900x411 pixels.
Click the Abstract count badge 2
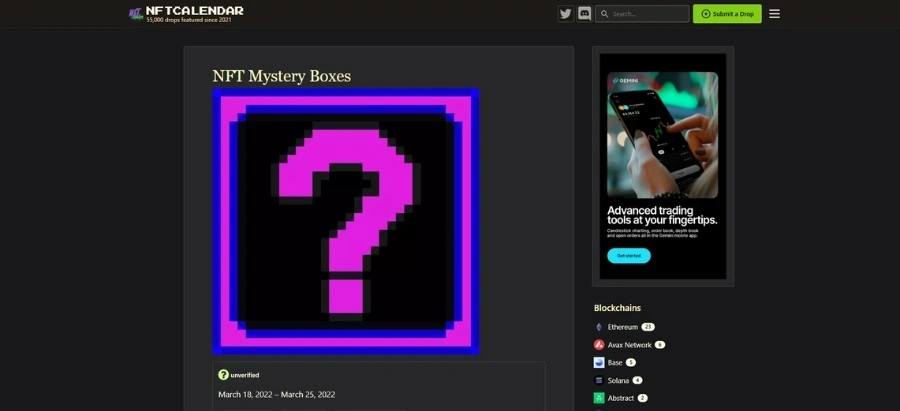click(x=642, y=398)
